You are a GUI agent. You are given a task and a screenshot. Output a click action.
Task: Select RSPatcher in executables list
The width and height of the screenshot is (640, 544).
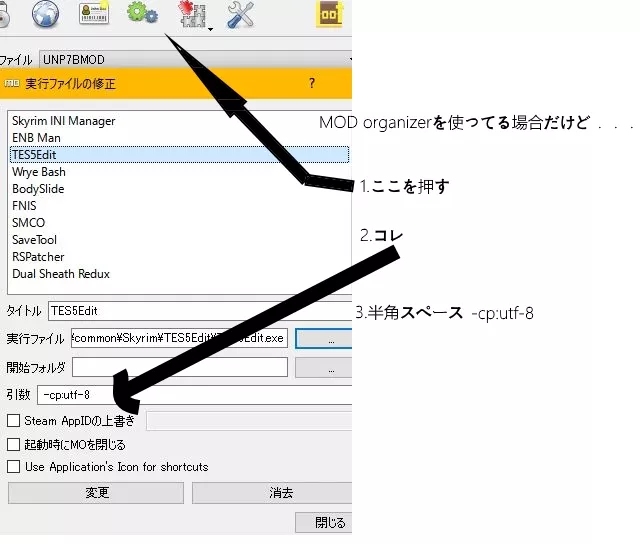tap(179, 257)
